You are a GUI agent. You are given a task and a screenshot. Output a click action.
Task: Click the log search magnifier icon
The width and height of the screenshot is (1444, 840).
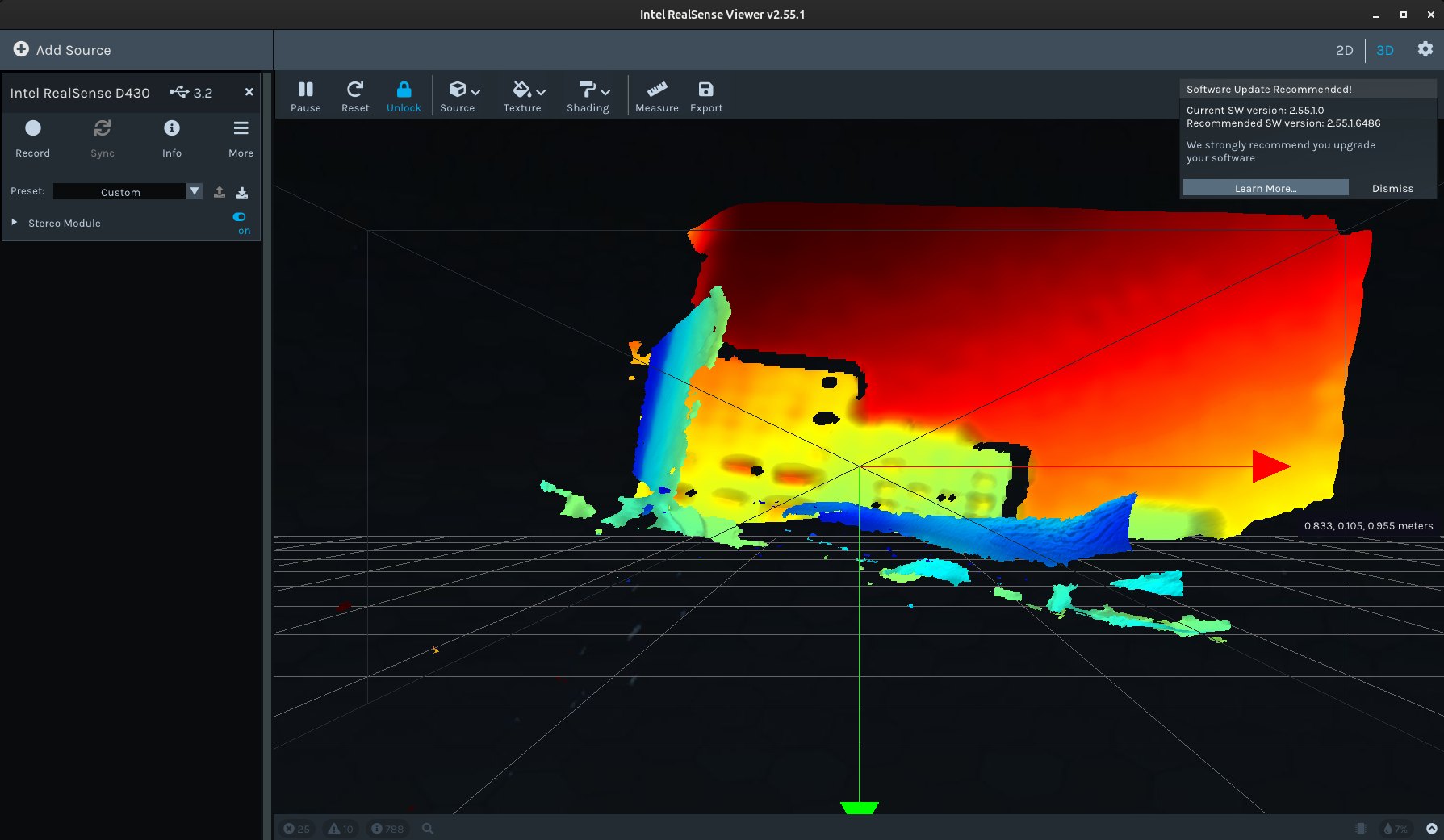[428, 829]
